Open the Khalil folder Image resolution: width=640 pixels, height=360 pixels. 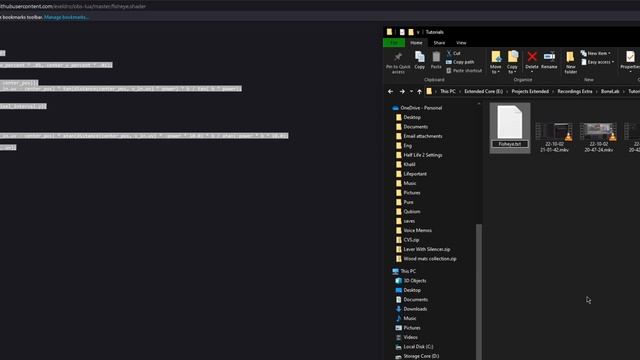[406, 164]
